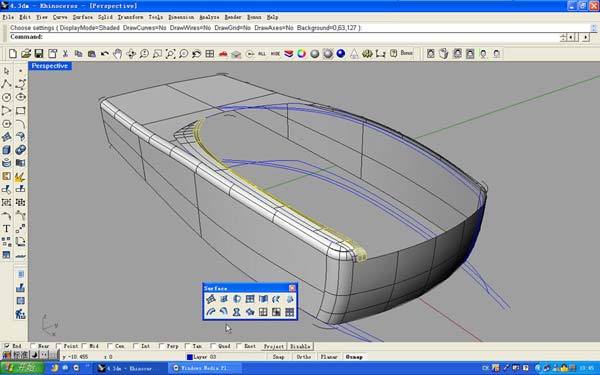600x375 pixels.
Task: Open the Surface menu
Action: [x=83, y=17]
